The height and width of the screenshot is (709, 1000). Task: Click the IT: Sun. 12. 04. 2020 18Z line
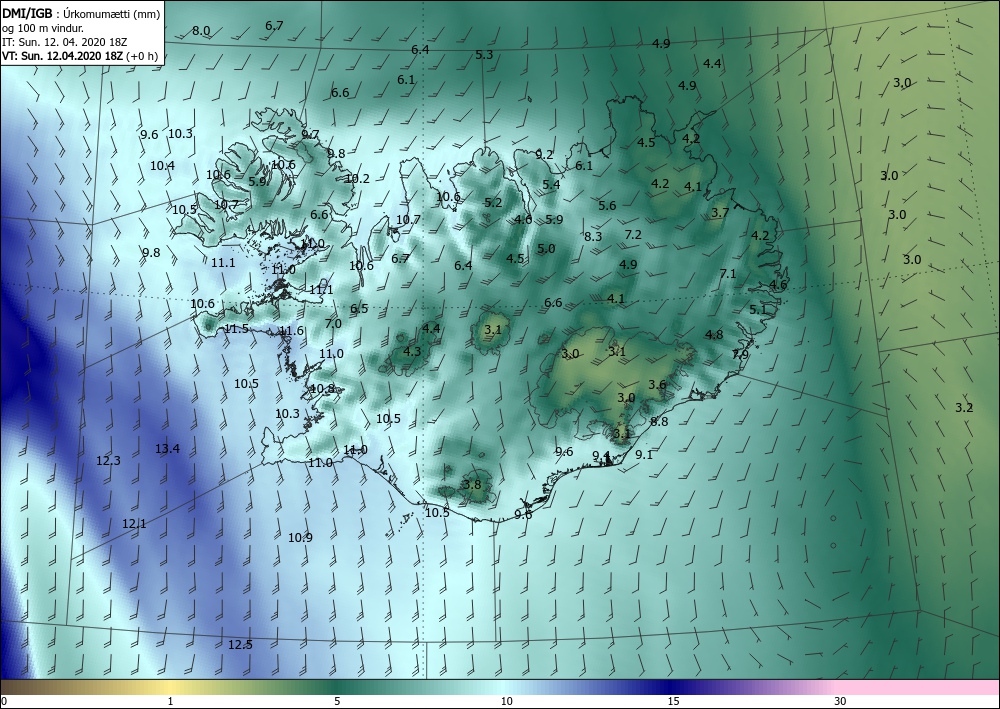coord(65,41)
